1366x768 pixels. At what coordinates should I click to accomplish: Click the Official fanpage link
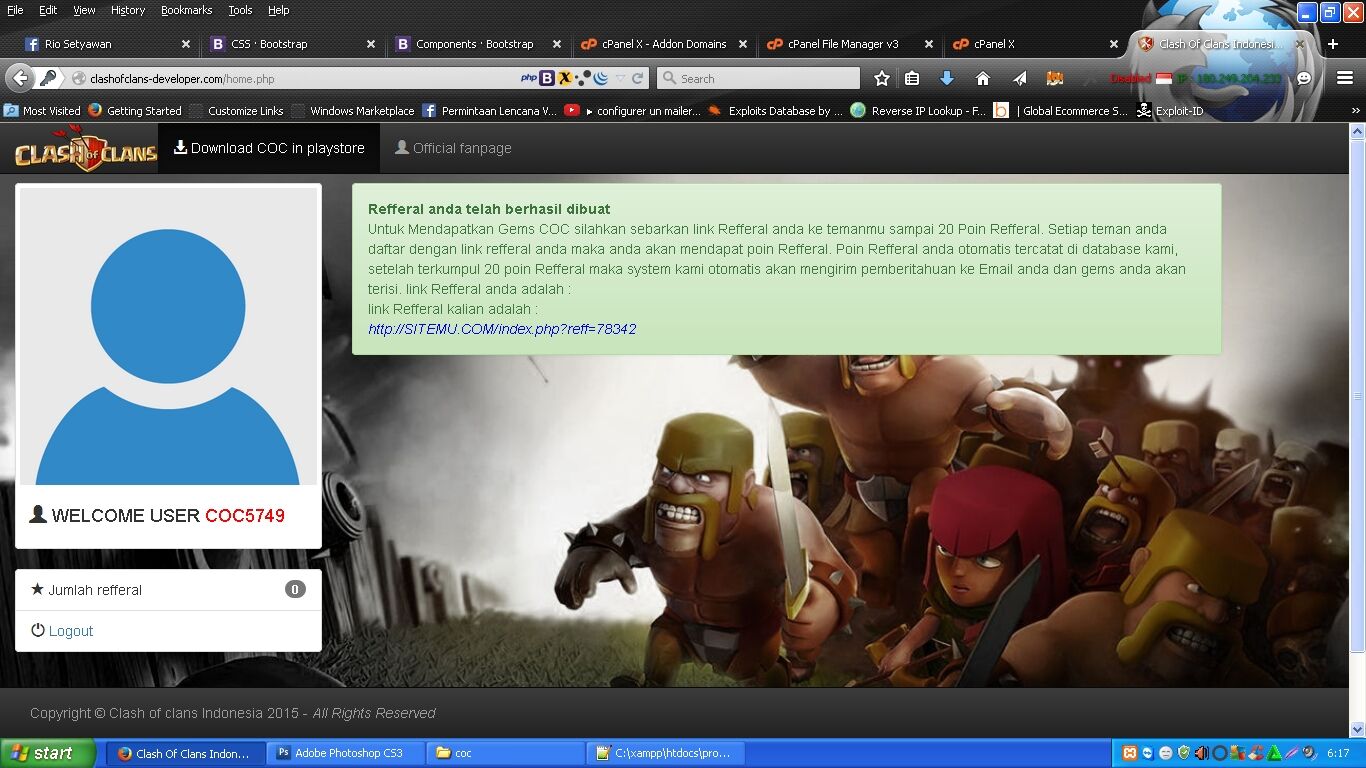click(x=453, y=148)
